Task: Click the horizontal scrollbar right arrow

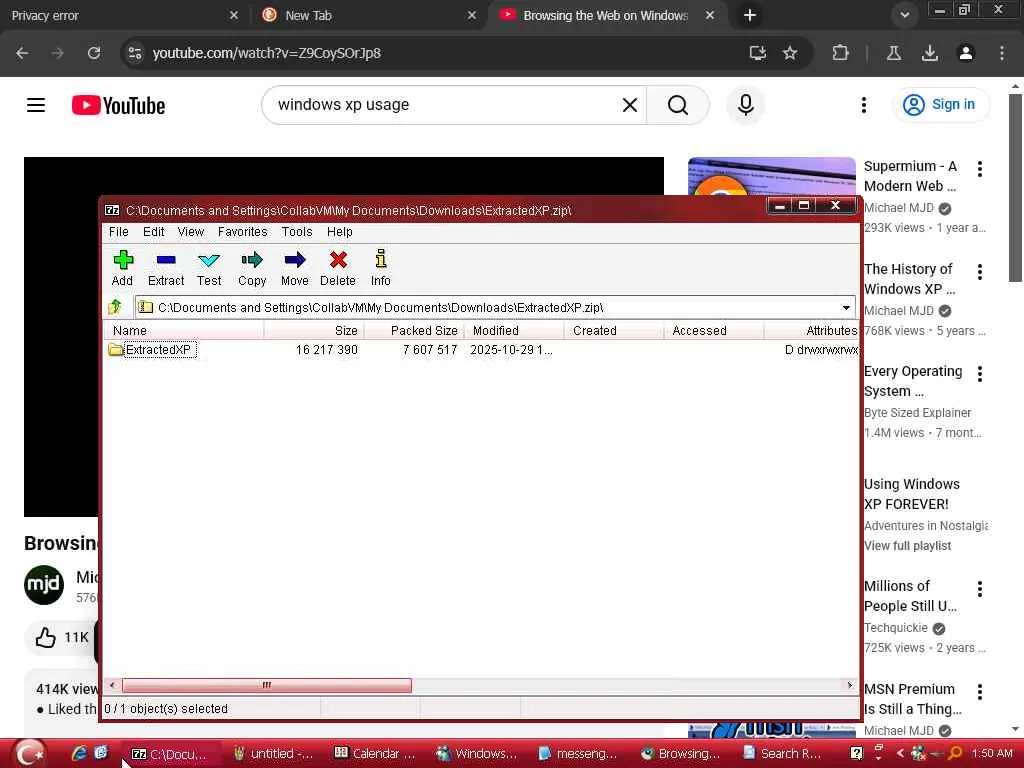Action: [x=850, y=685]
